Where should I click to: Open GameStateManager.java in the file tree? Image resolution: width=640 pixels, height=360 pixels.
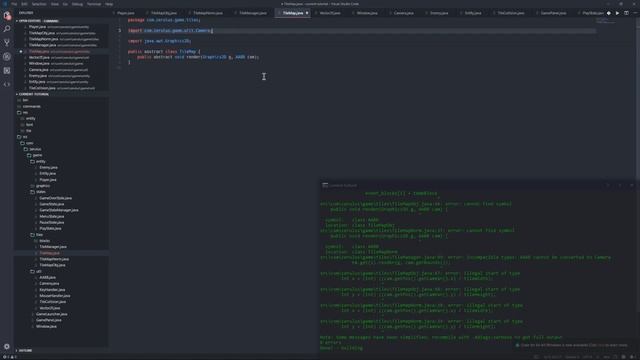coord(59,210)
